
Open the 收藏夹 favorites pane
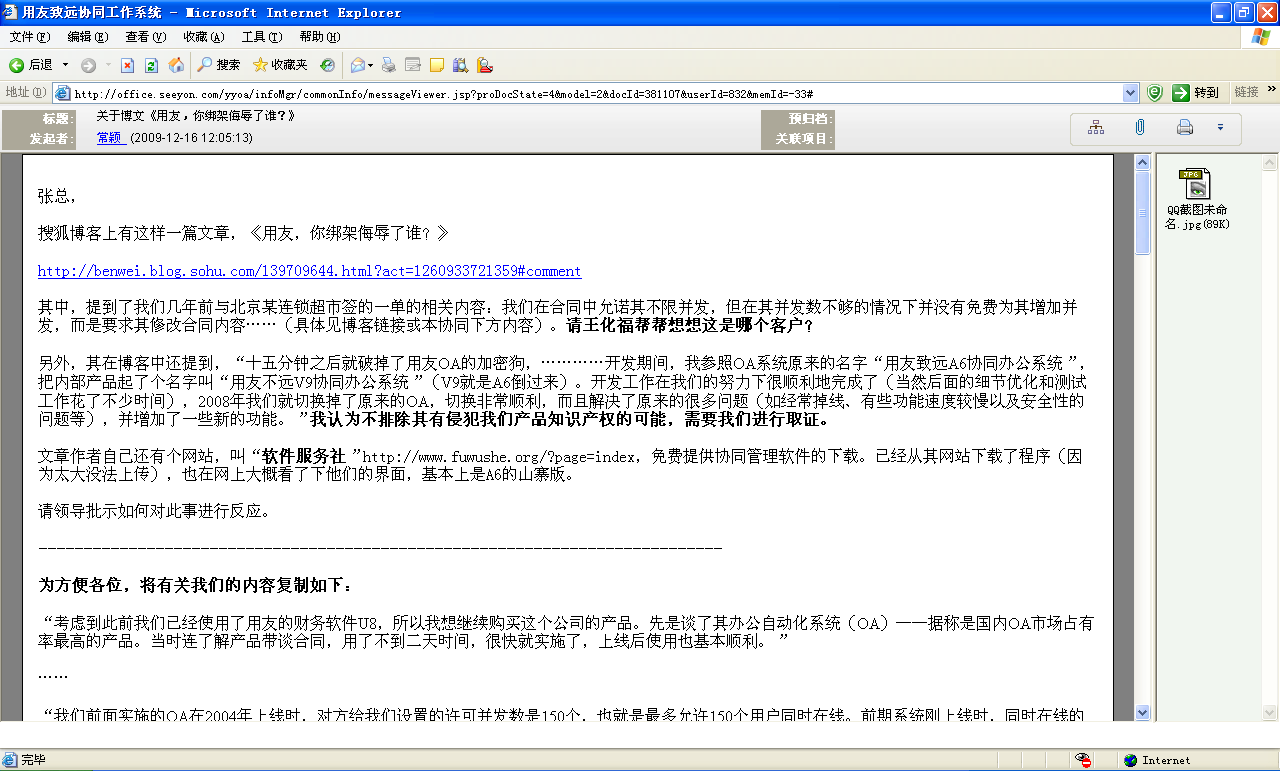pyautogui.click(x=280, y=65)
